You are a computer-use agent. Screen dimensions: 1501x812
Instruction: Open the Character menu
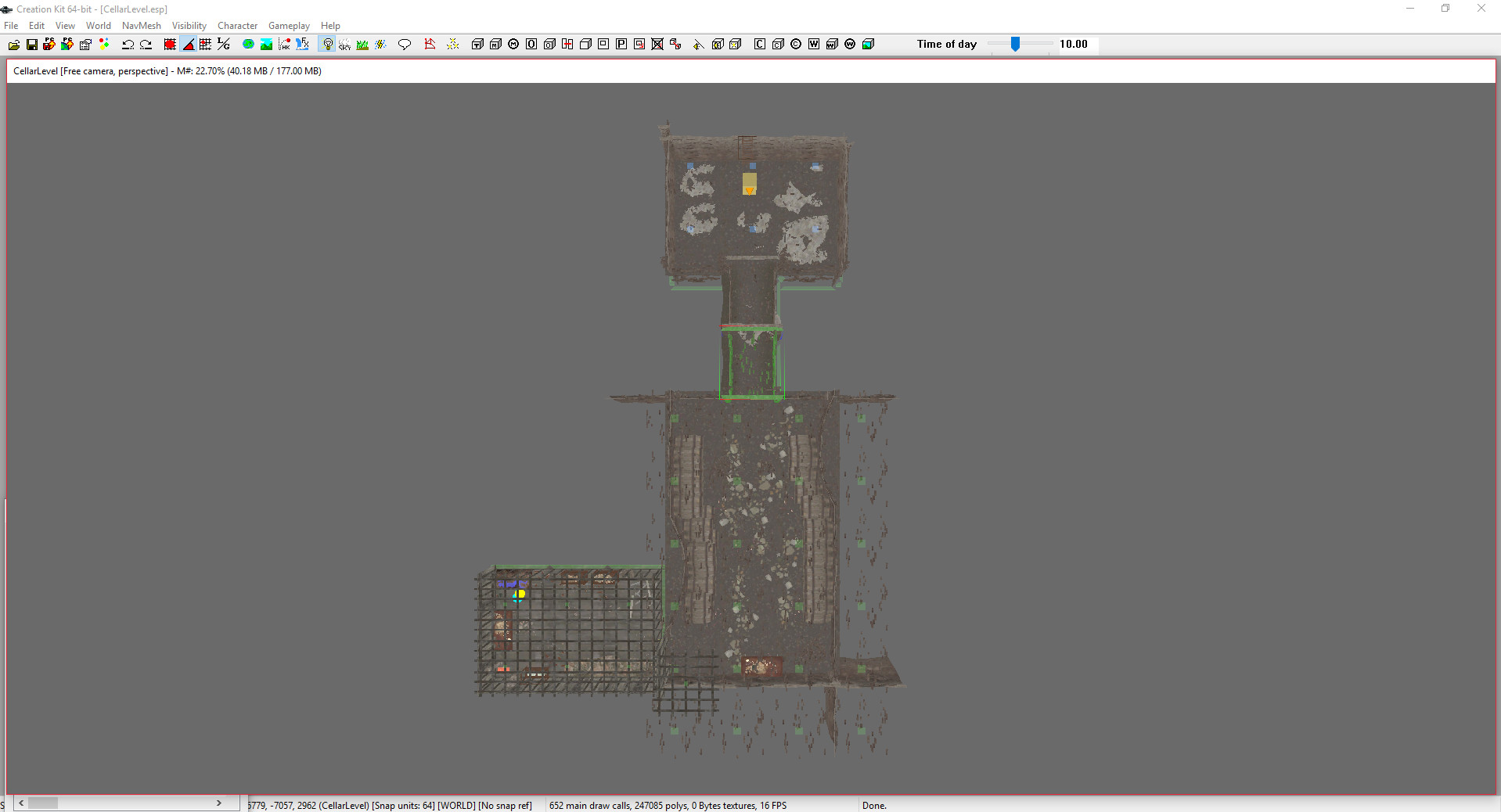coord(237,26)
